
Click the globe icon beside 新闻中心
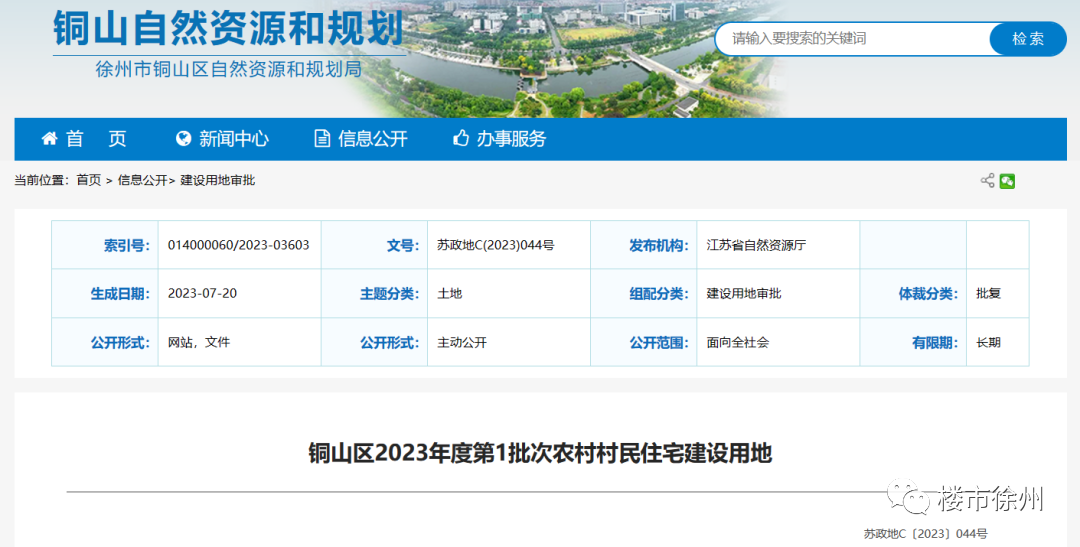[x=183, y=138]
